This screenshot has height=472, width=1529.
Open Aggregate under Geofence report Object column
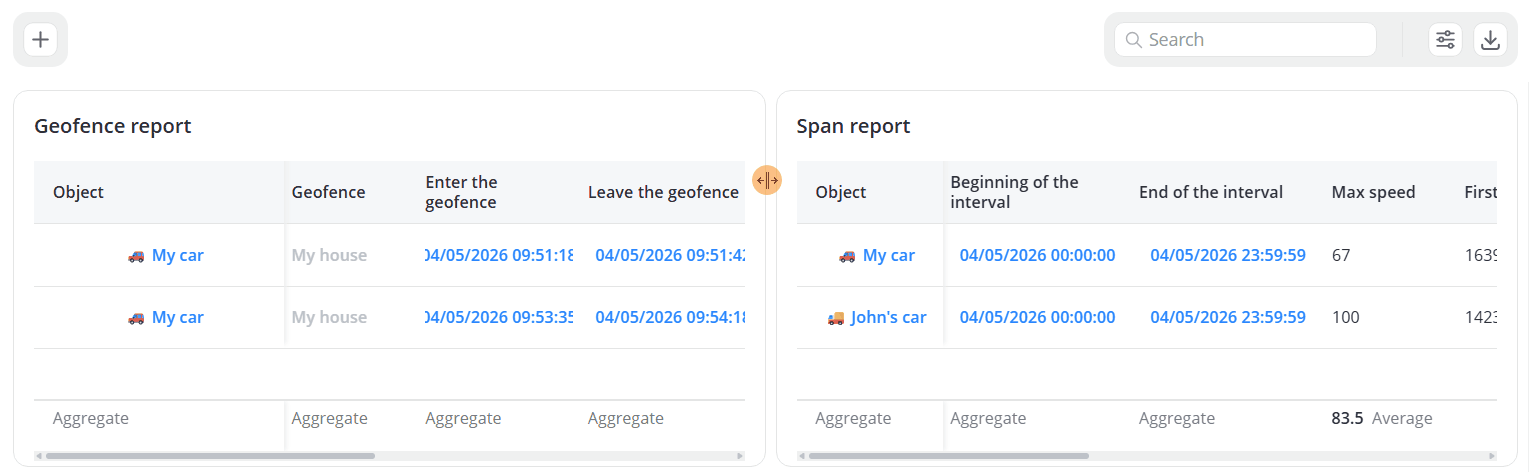[91, 418]
